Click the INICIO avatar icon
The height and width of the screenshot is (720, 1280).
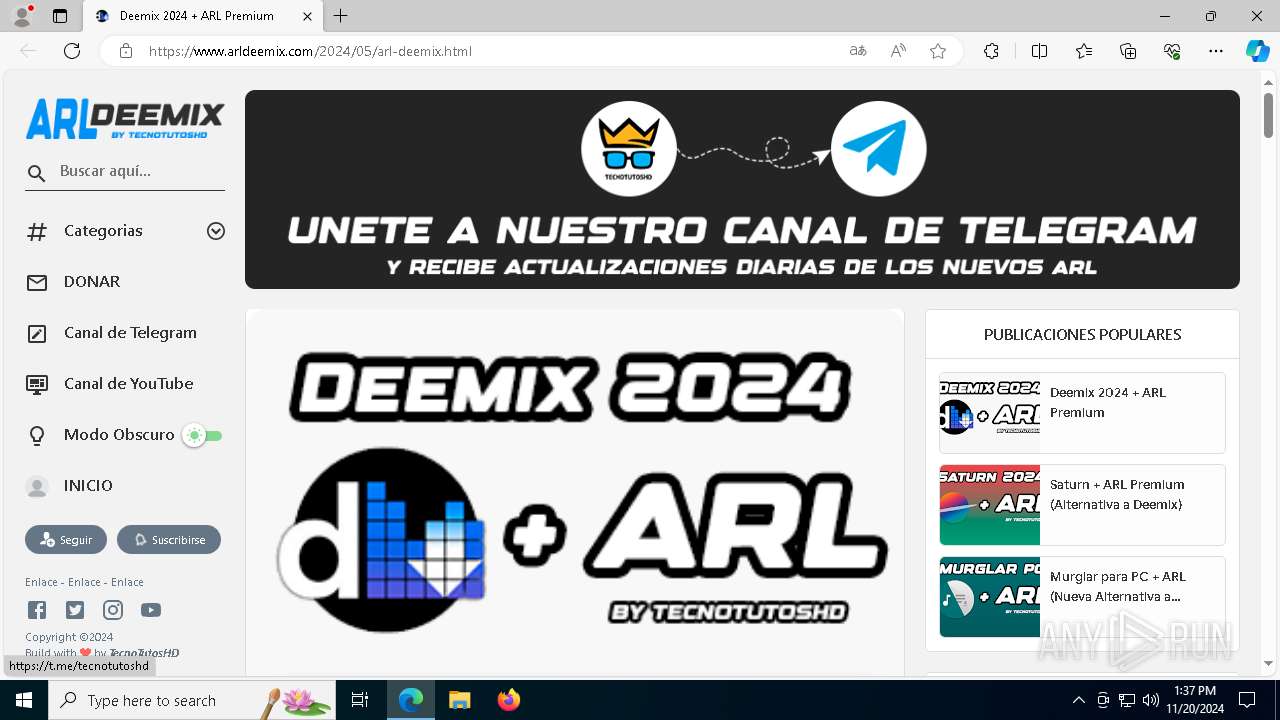click(x=37, y=486)
